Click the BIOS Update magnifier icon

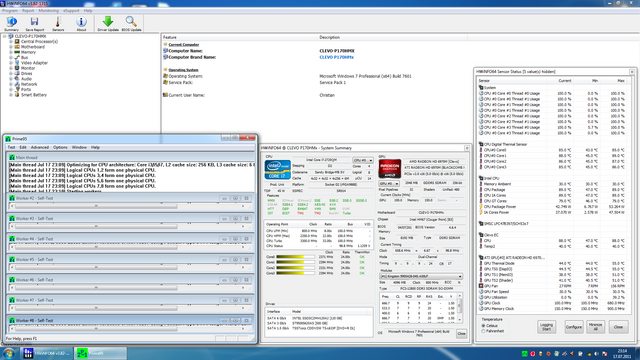coord(131,24)
